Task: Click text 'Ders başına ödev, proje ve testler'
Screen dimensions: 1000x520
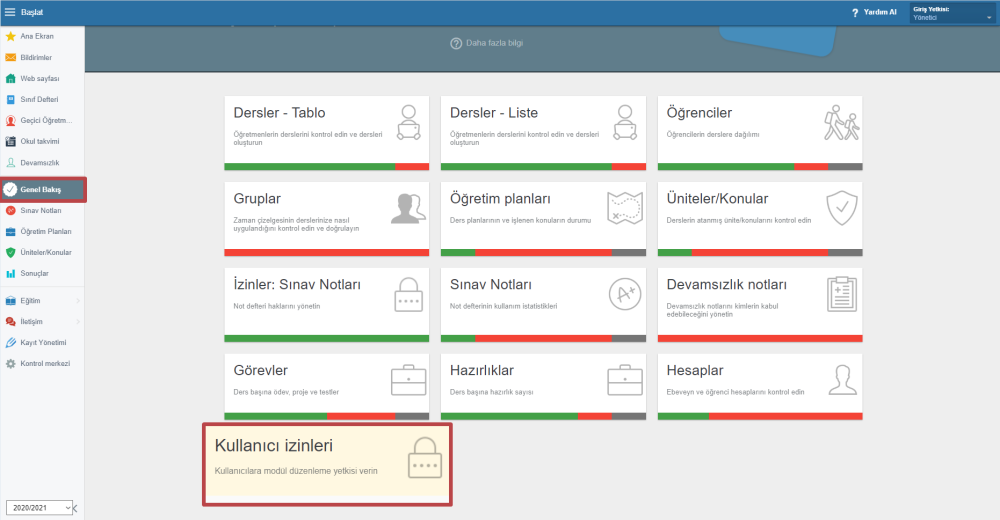Action: (x=286, y=392)
